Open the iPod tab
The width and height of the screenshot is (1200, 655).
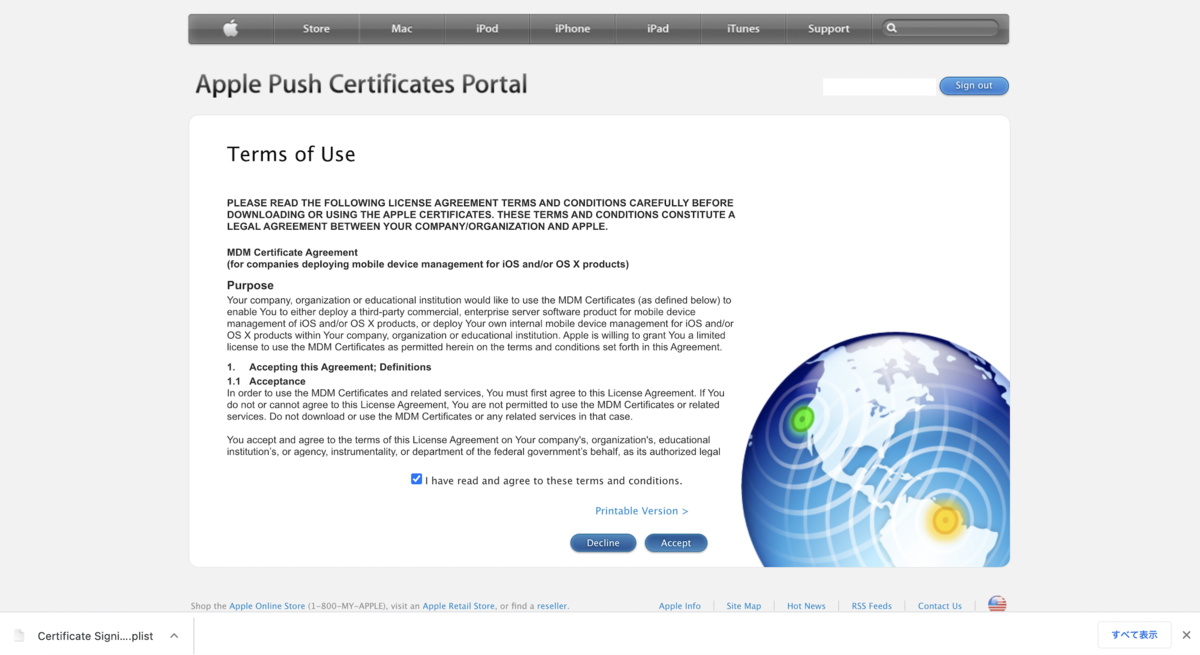click(487, 29)
